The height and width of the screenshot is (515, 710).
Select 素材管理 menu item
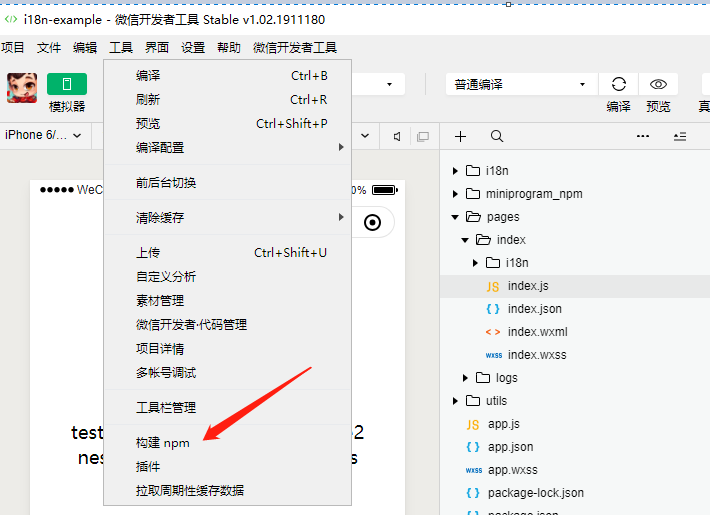pyautogui.click(x=227, y=301)
